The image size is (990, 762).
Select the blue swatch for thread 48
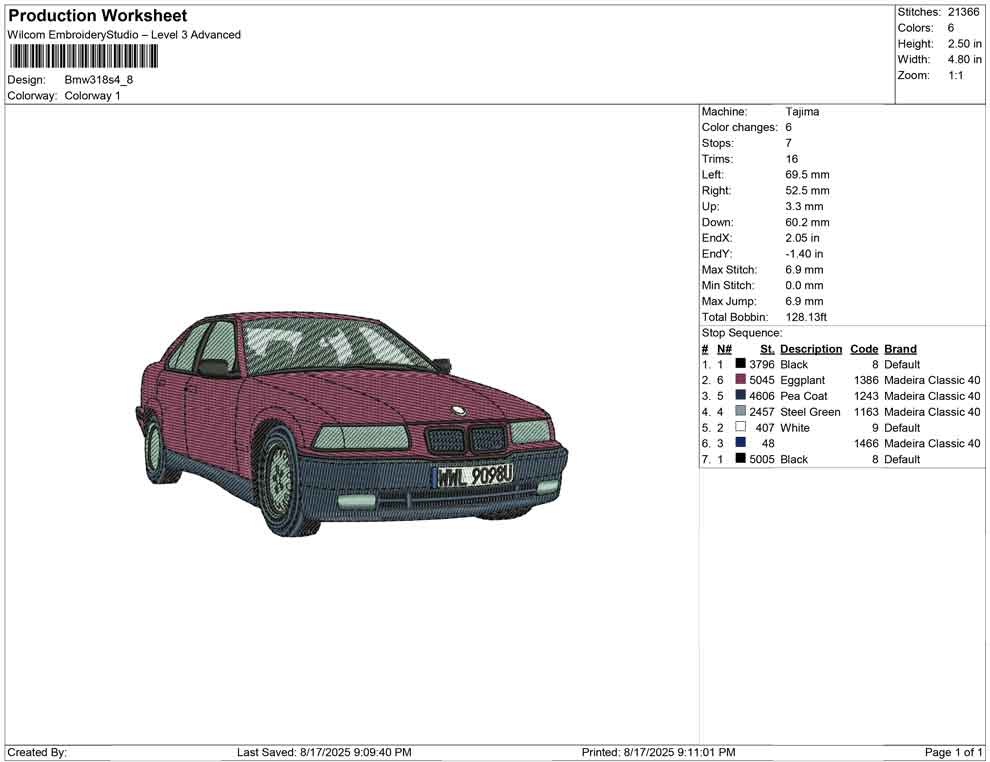pyautogui.click(x=740, y=443)
